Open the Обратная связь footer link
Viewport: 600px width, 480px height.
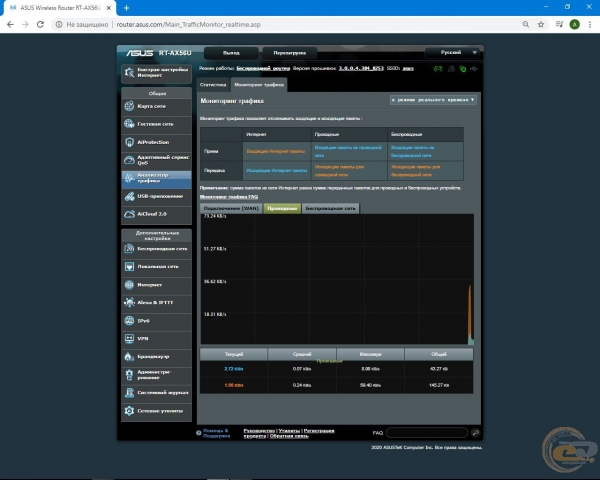[x=289, y=436]
